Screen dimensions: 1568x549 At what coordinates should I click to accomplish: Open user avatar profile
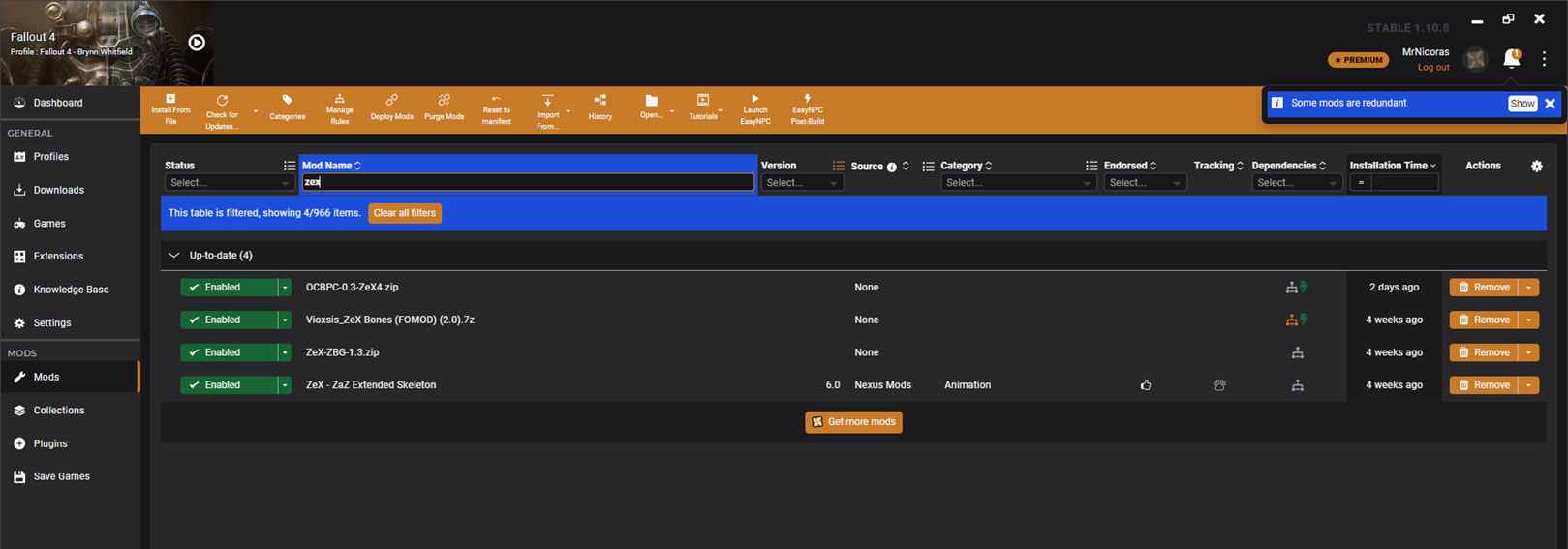[x=1475, y=59]
